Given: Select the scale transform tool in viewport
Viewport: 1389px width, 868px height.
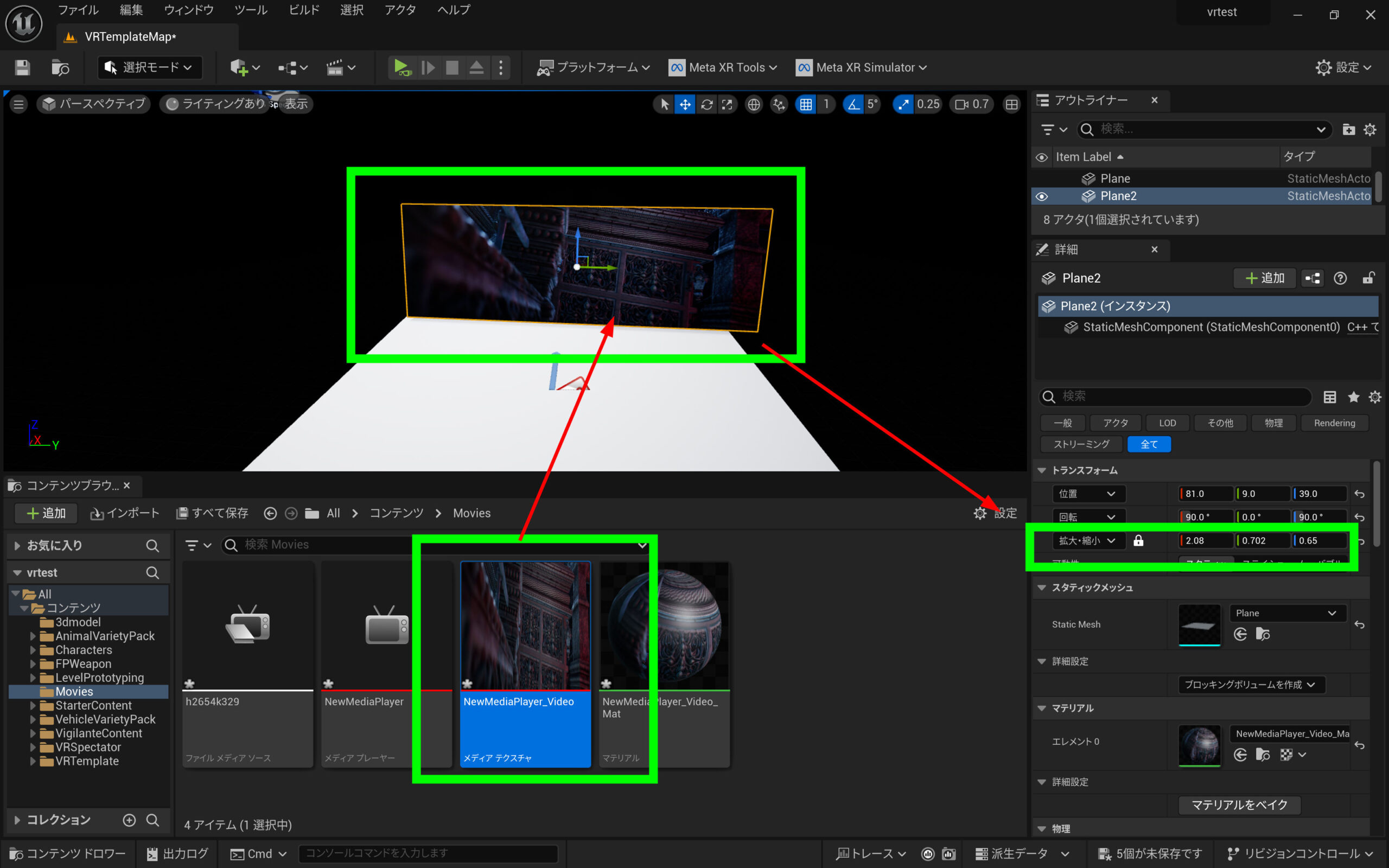Looking at the screenshot, I should coord(727,104).
